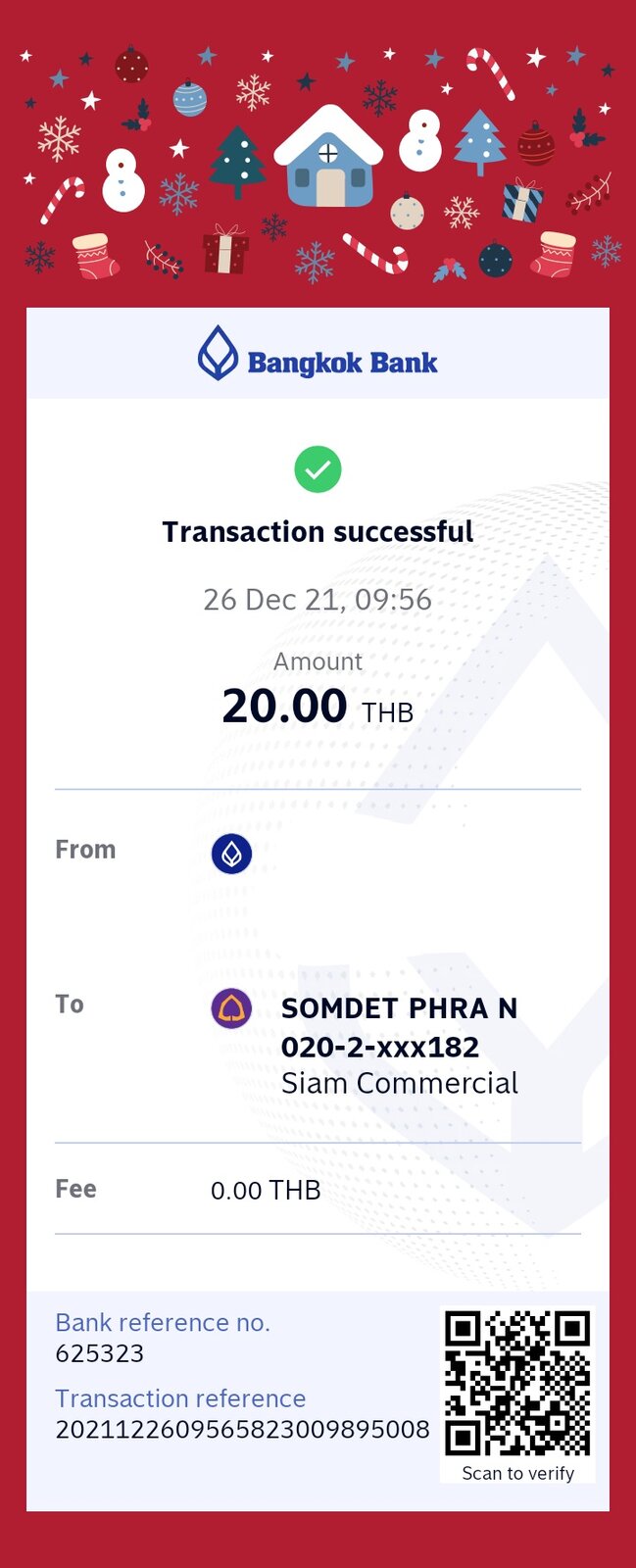The width and height of the screenshot is (636, 1568).
Task: Tap the Bangkok Bank logo header
Action: (318, 354)
